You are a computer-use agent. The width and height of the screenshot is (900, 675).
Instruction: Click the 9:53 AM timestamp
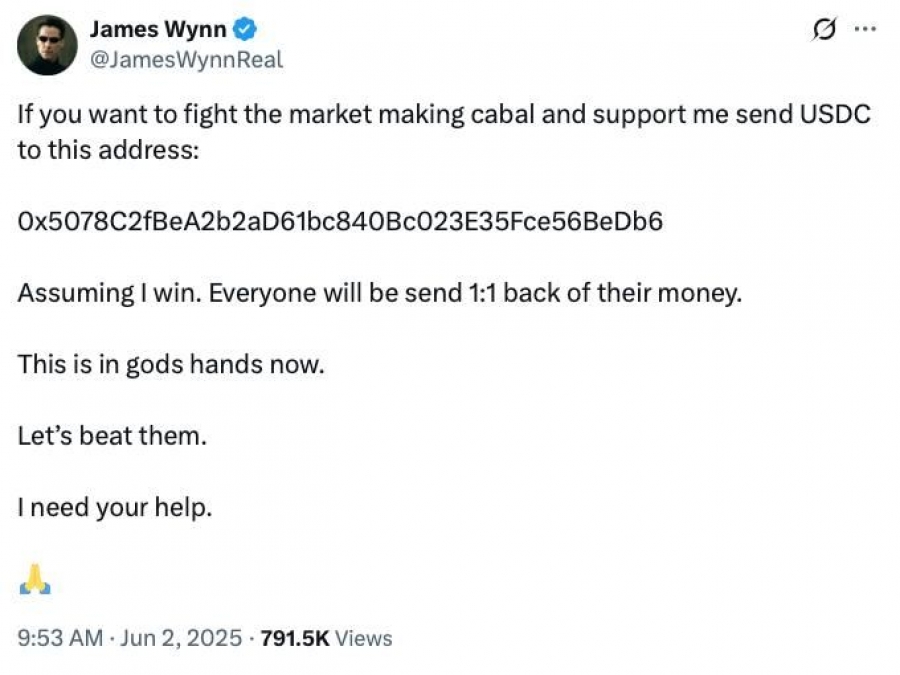[60, 638]
